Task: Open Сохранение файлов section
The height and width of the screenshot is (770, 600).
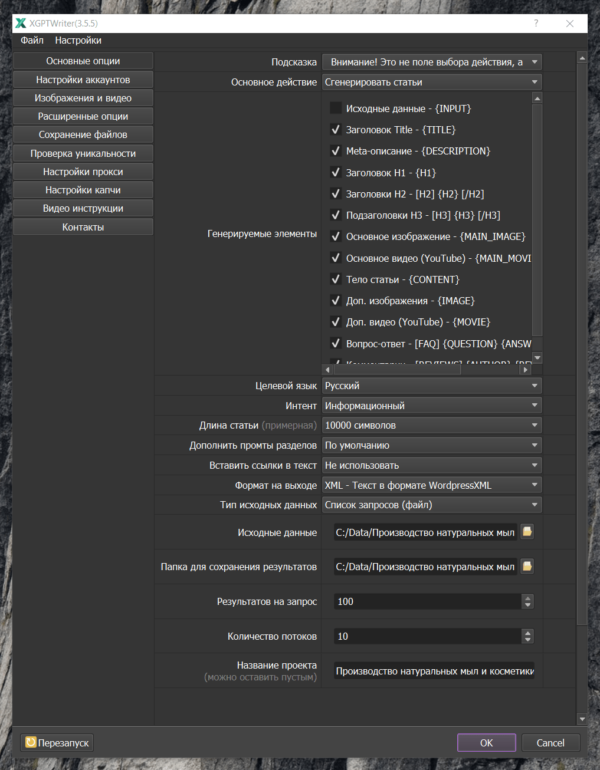Action: click(x=83, y=135)
